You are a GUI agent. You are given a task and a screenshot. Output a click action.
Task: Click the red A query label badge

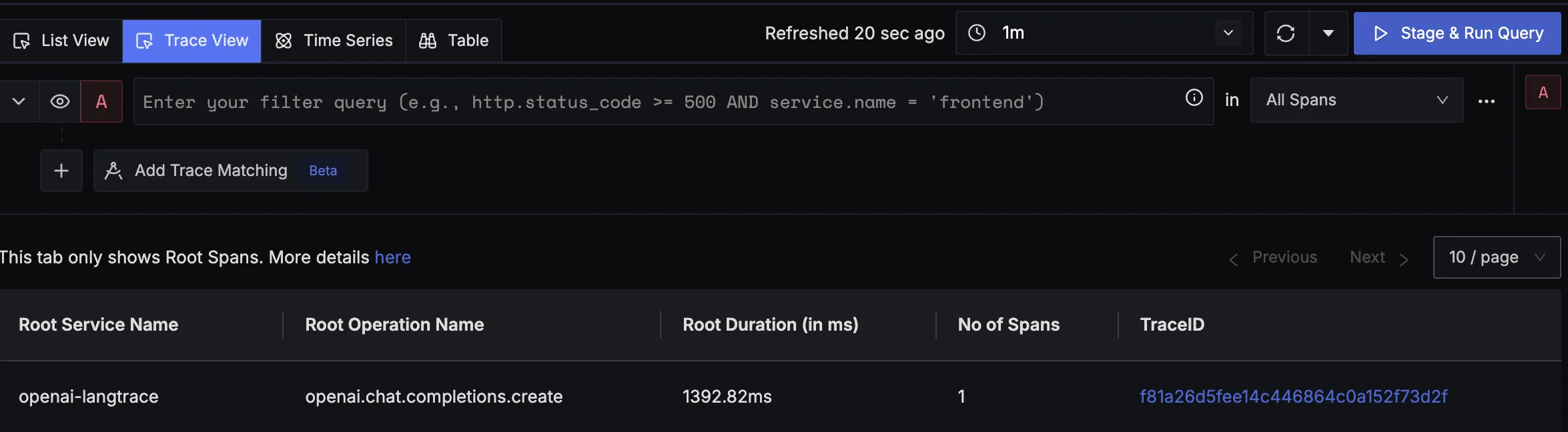pos(101,101)
